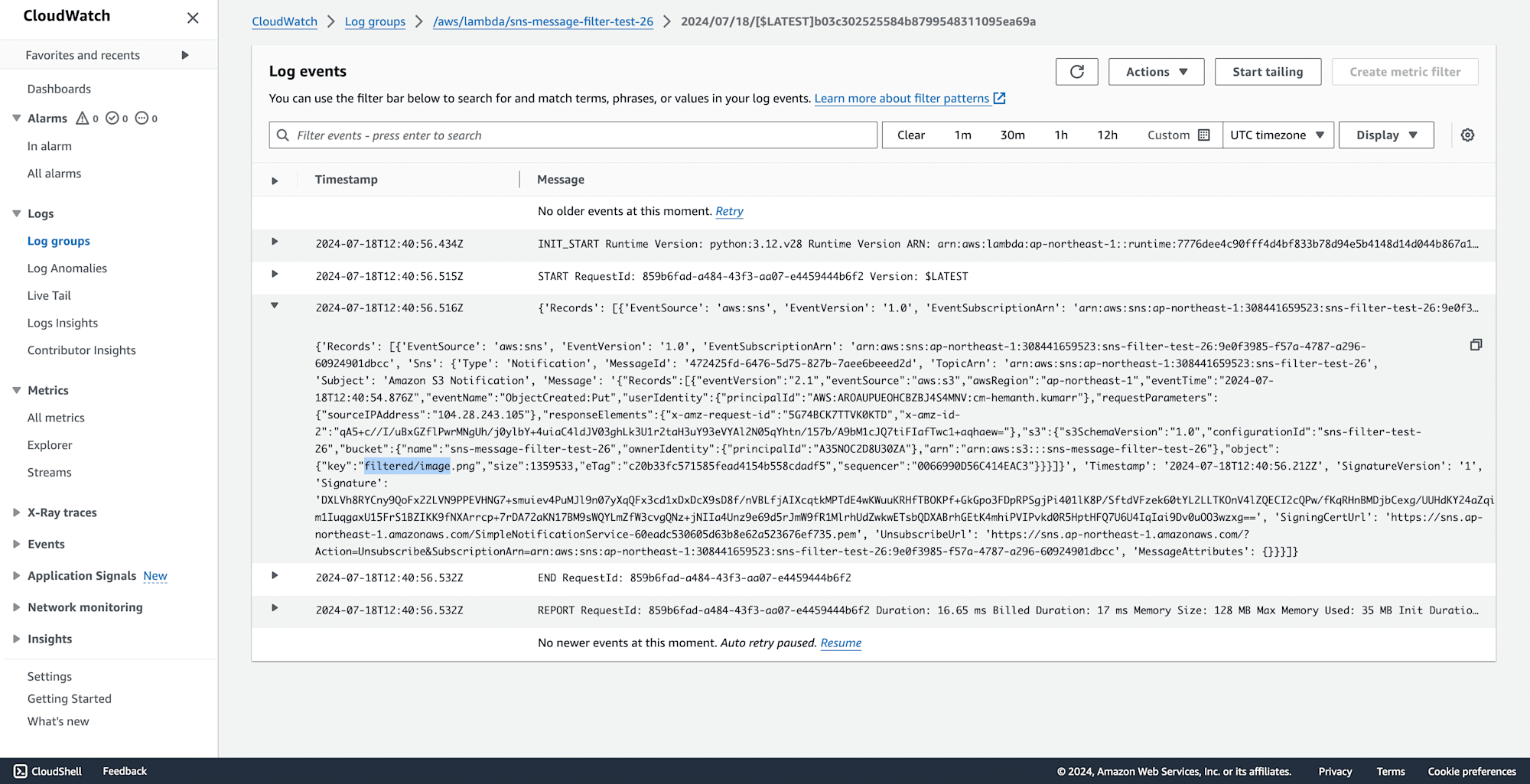Open Cookie preferences
This screenshot has width=1530, height=784.
pyautogui.click(x=1472, y=771)
